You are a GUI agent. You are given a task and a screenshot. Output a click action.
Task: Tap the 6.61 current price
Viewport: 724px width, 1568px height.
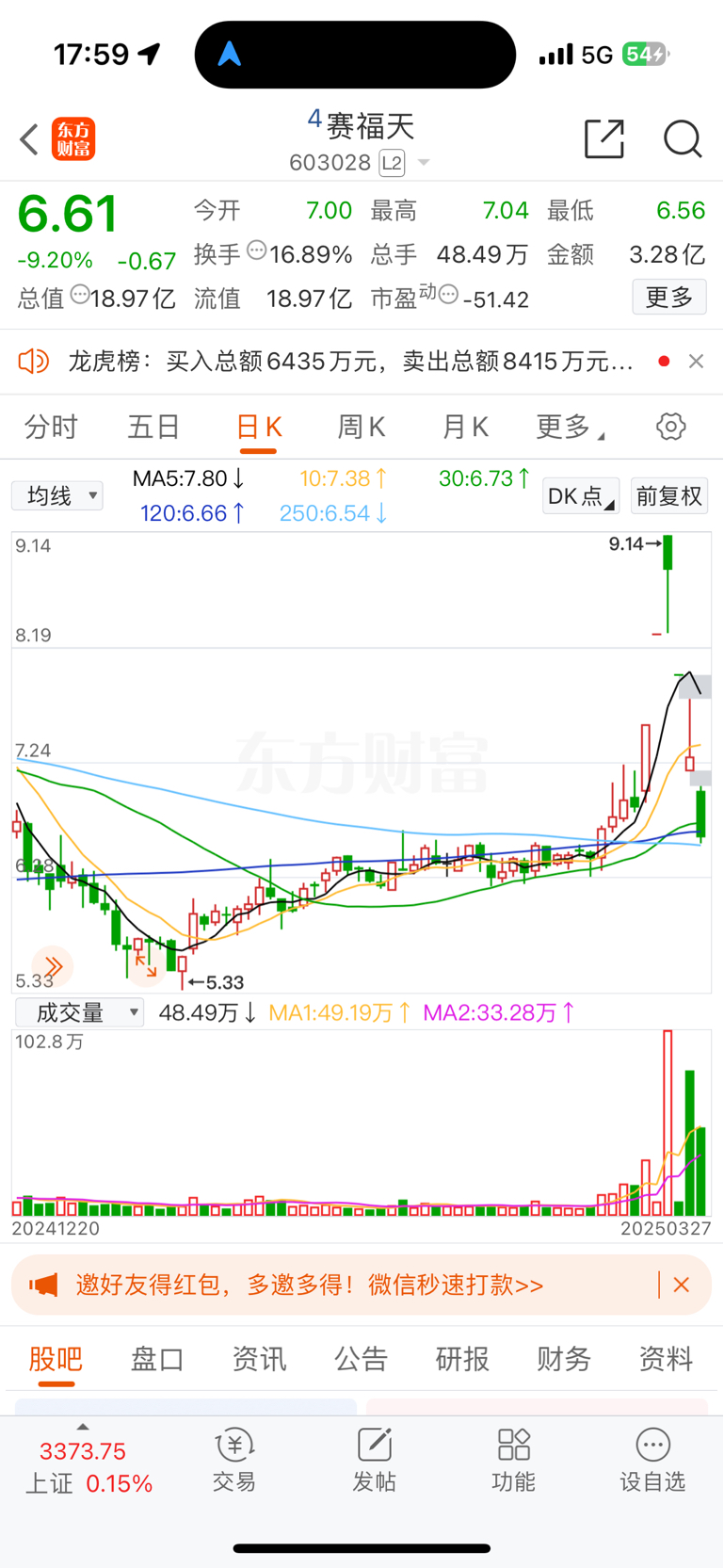[68, 215]
